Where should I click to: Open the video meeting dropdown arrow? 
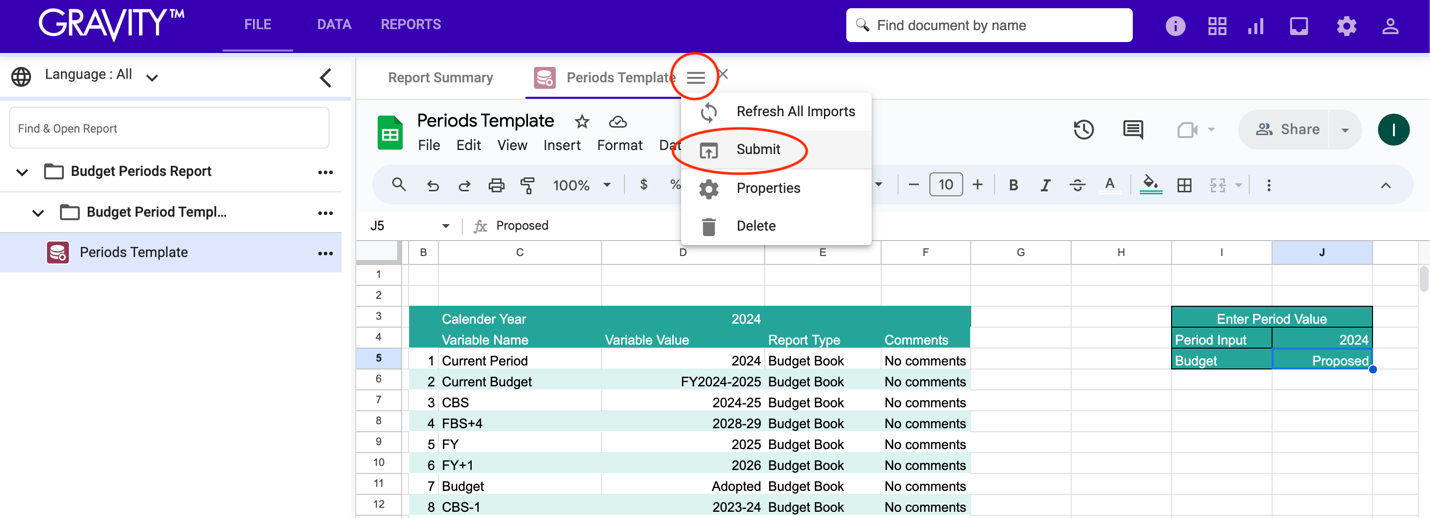(x=1211, y=130)
